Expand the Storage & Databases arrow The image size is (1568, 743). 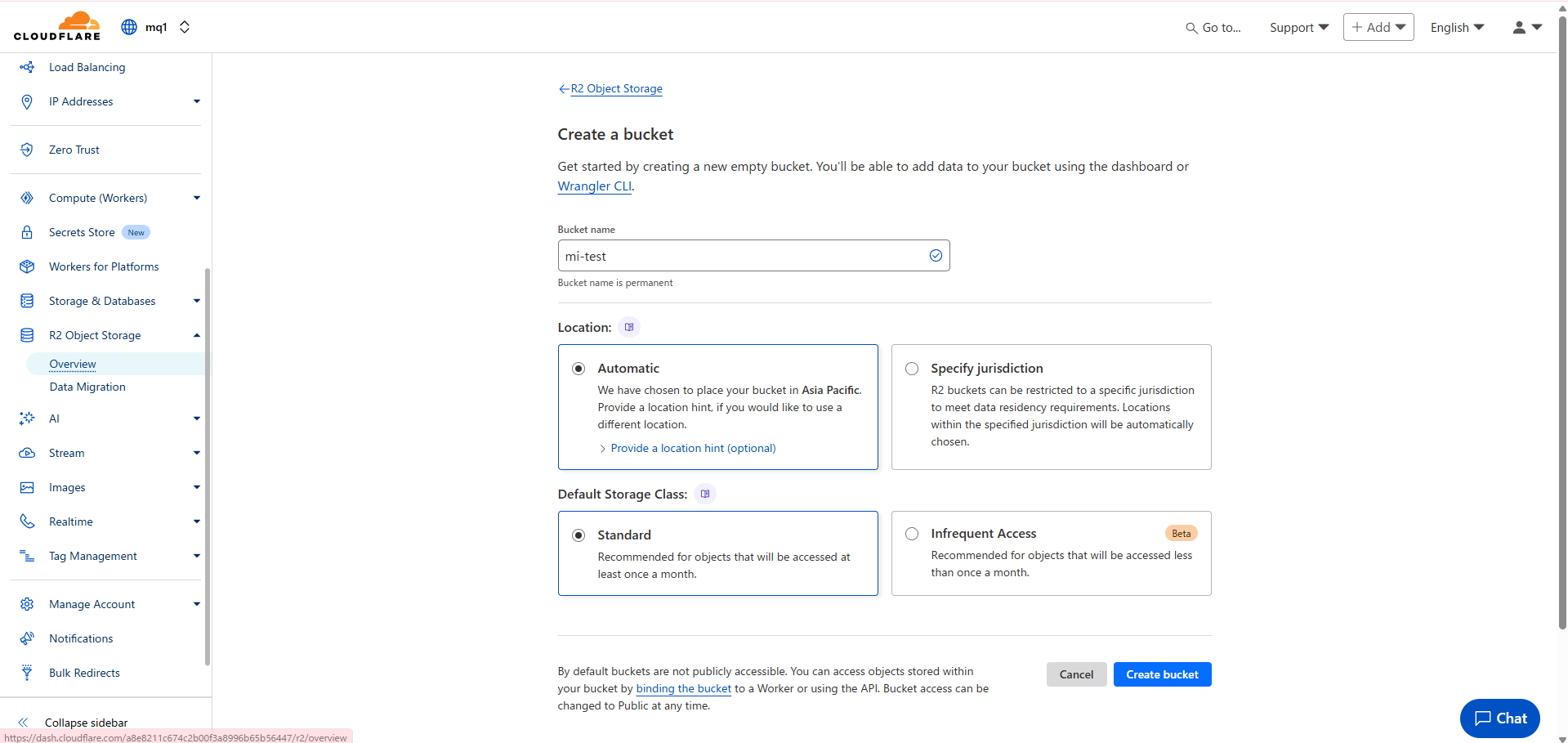pyautogui.click(x=197, y=301)
